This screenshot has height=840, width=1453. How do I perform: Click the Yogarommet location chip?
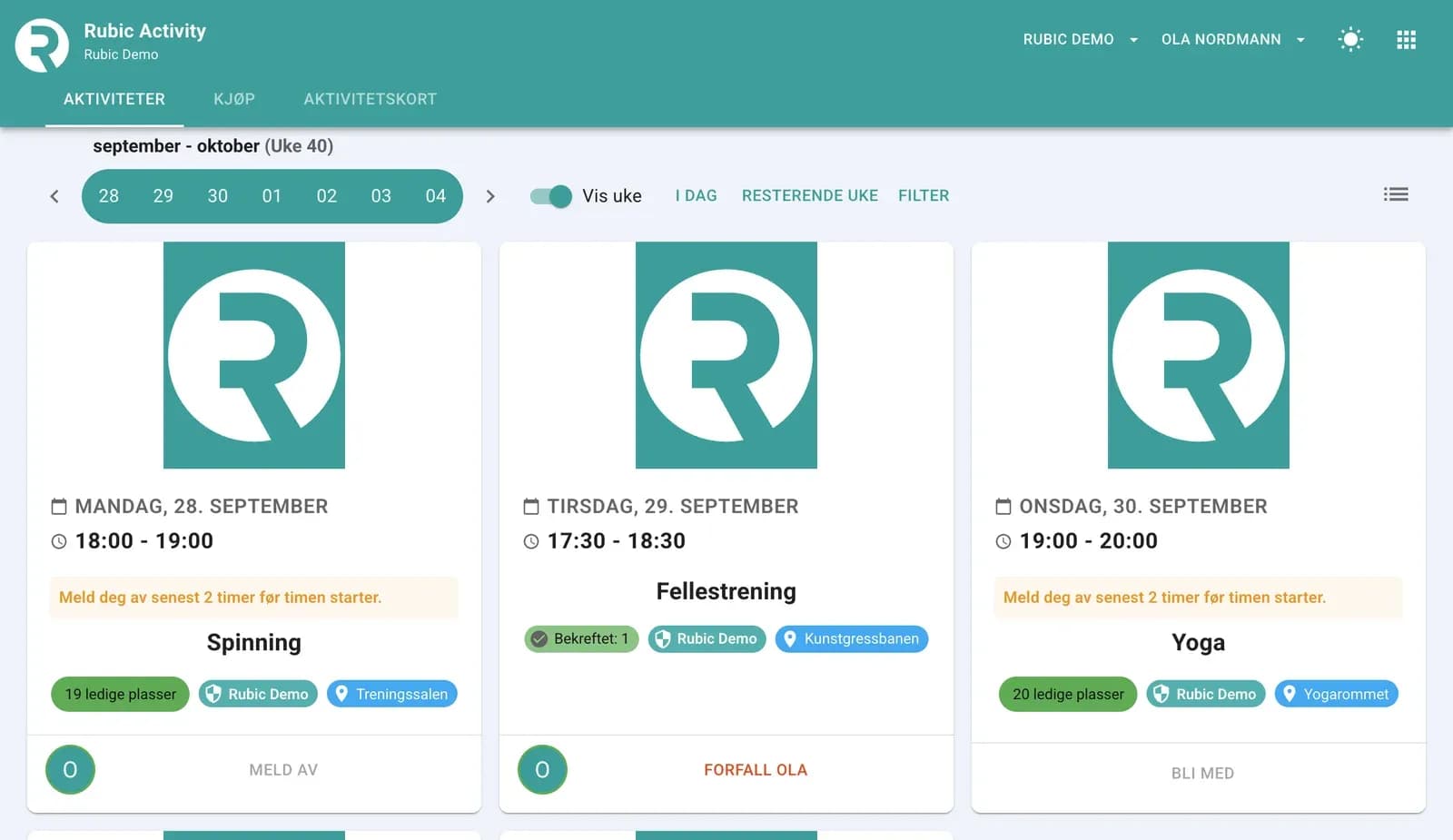[x=1337, y=694]
